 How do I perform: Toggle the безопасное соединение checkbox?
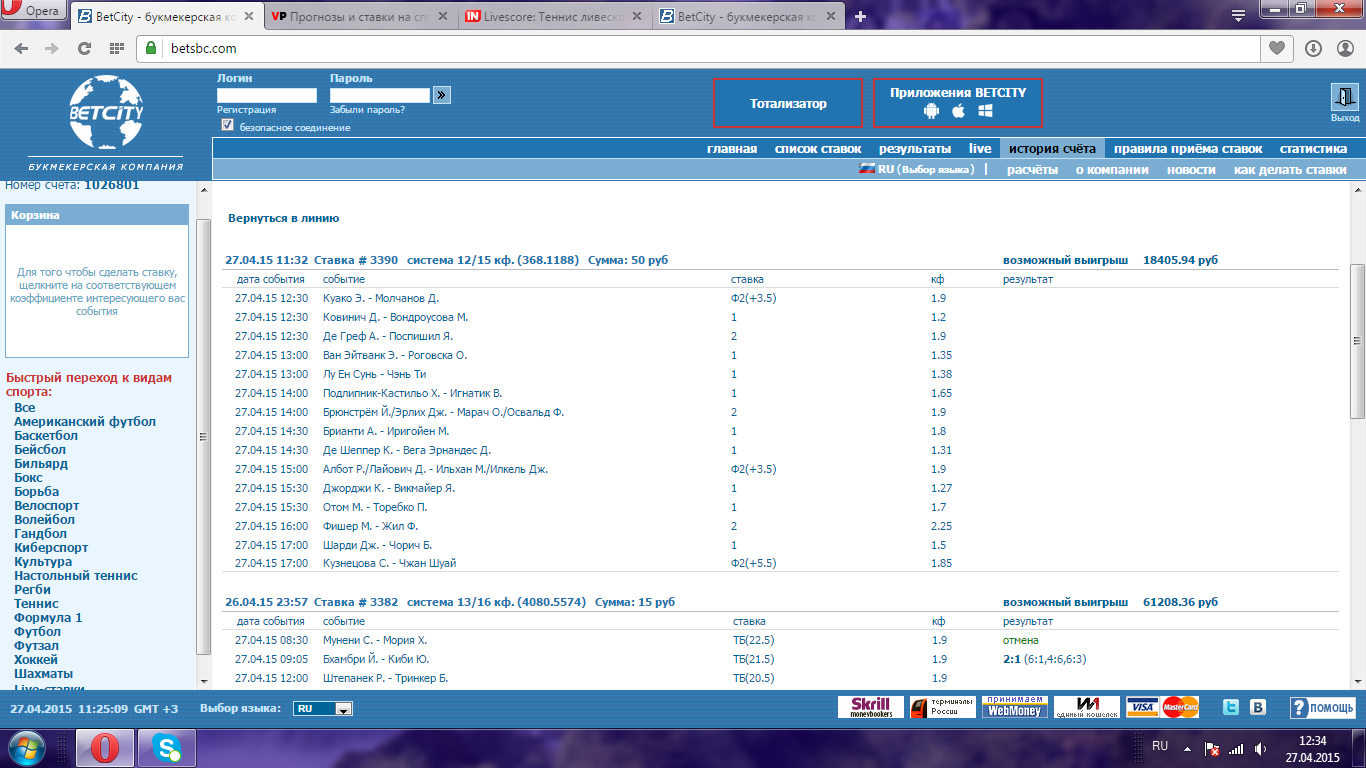[x=228, y=125]
